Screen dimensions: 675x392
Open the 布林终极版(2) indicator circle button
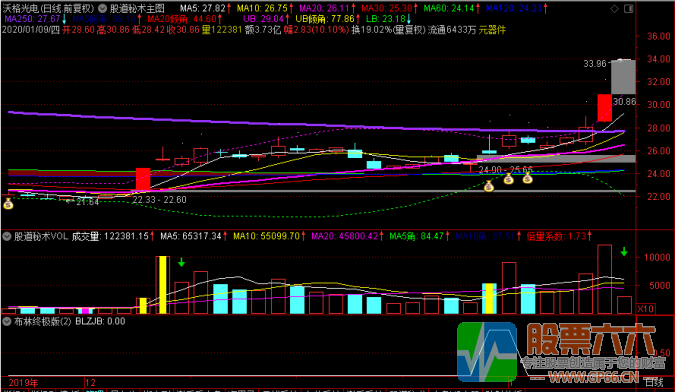(x=7, y=321)
